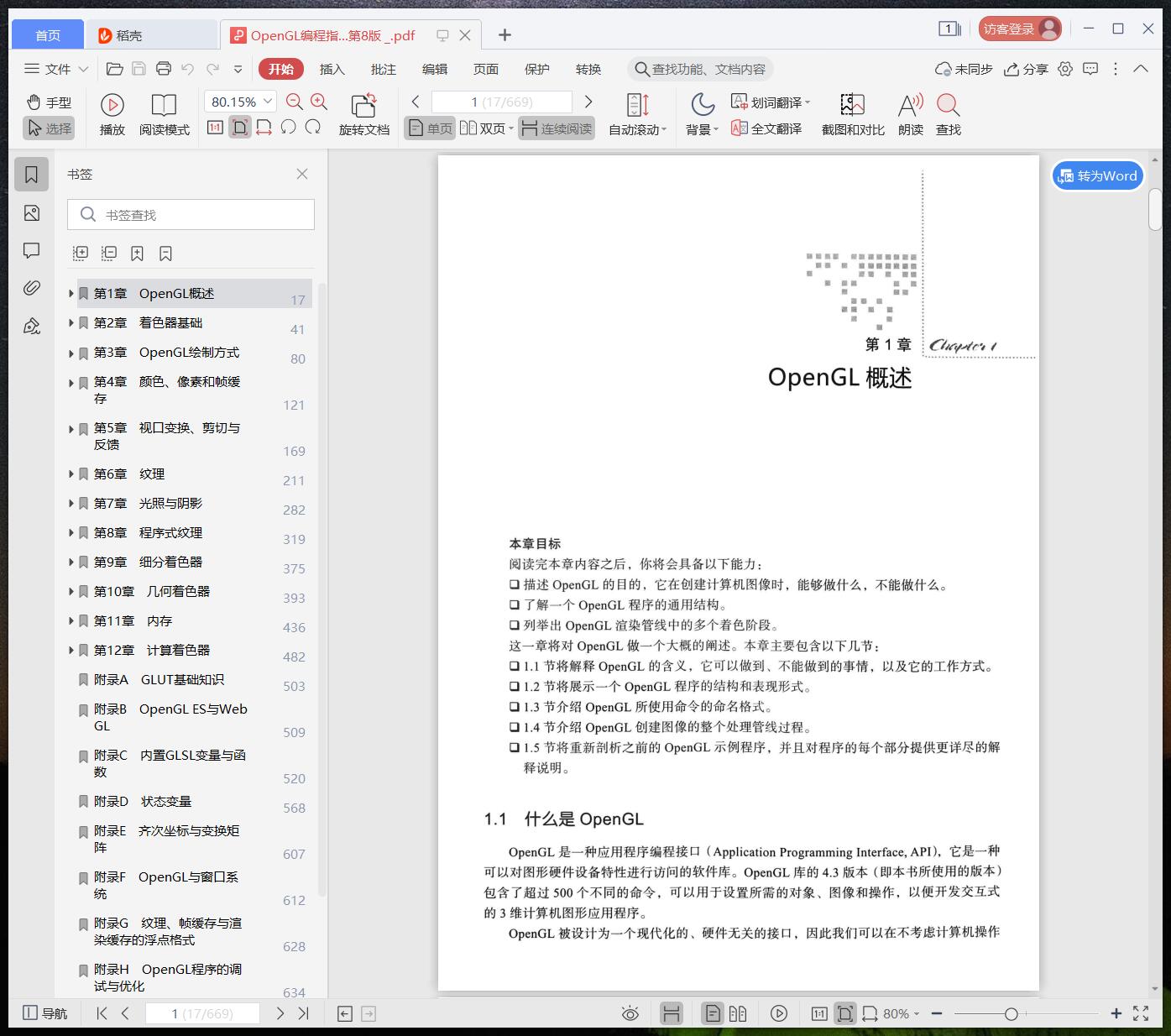The height and width of the screenshot is (1036, 1171).
Task: Open a new tab with the plus button
Action: pos(504,34)
